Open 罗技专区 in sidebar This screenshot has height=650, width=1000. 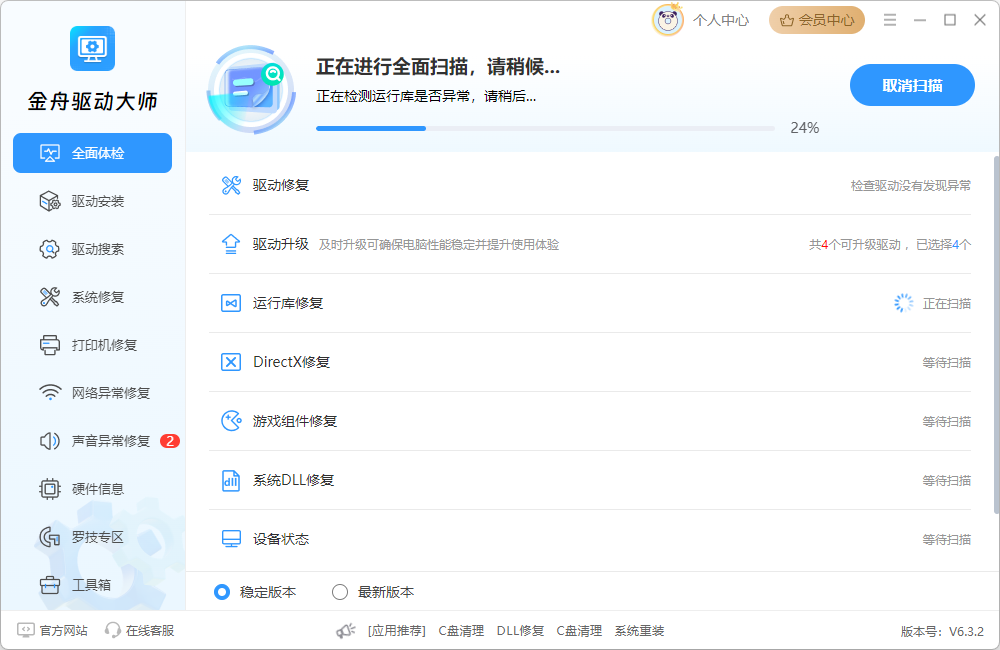(x=92, y=537)
